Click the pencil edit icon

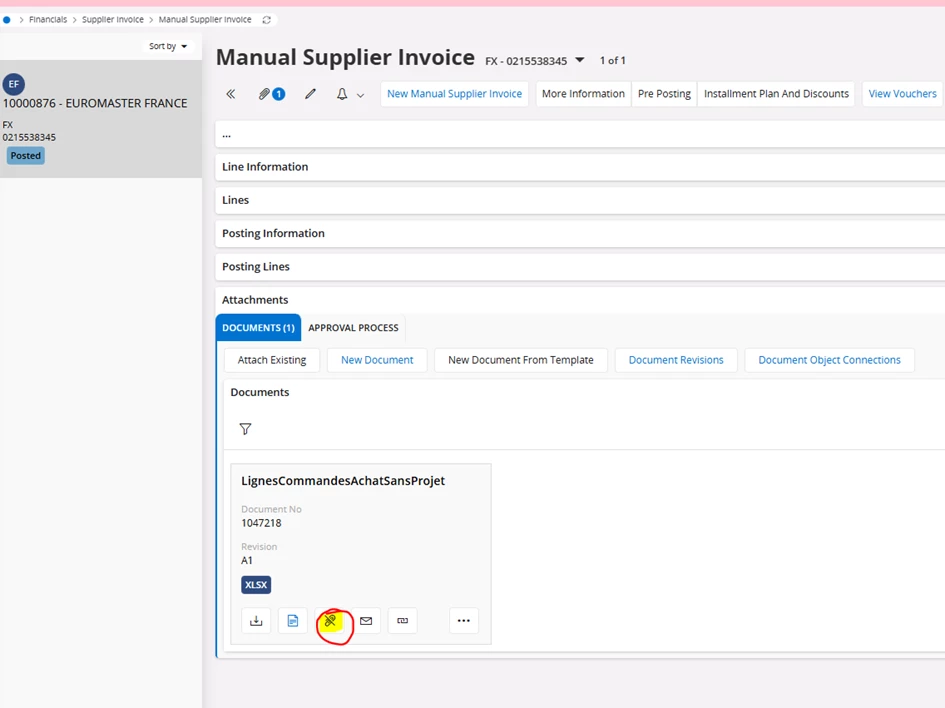310,94
